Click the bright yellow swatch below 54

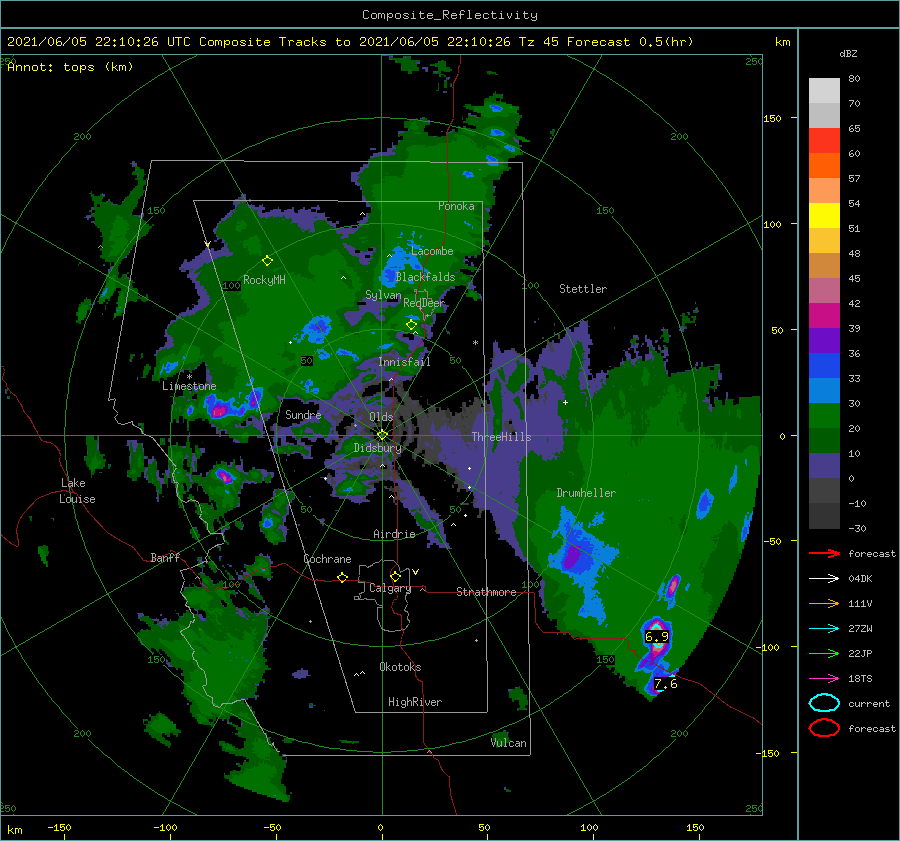coord(824,215)
